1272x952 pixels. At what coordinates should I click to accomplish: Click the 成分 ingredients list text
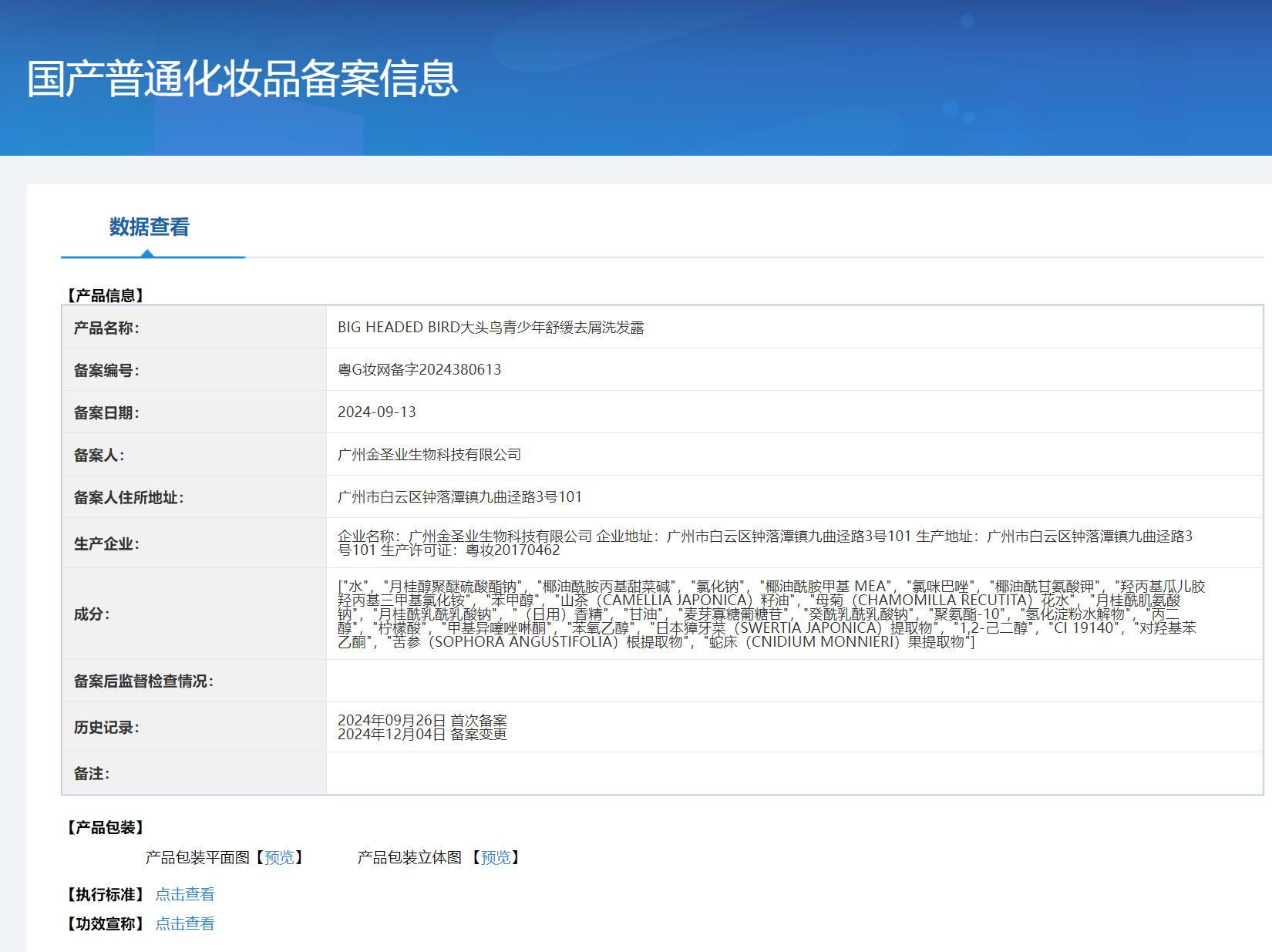click(x=771, y=614)
